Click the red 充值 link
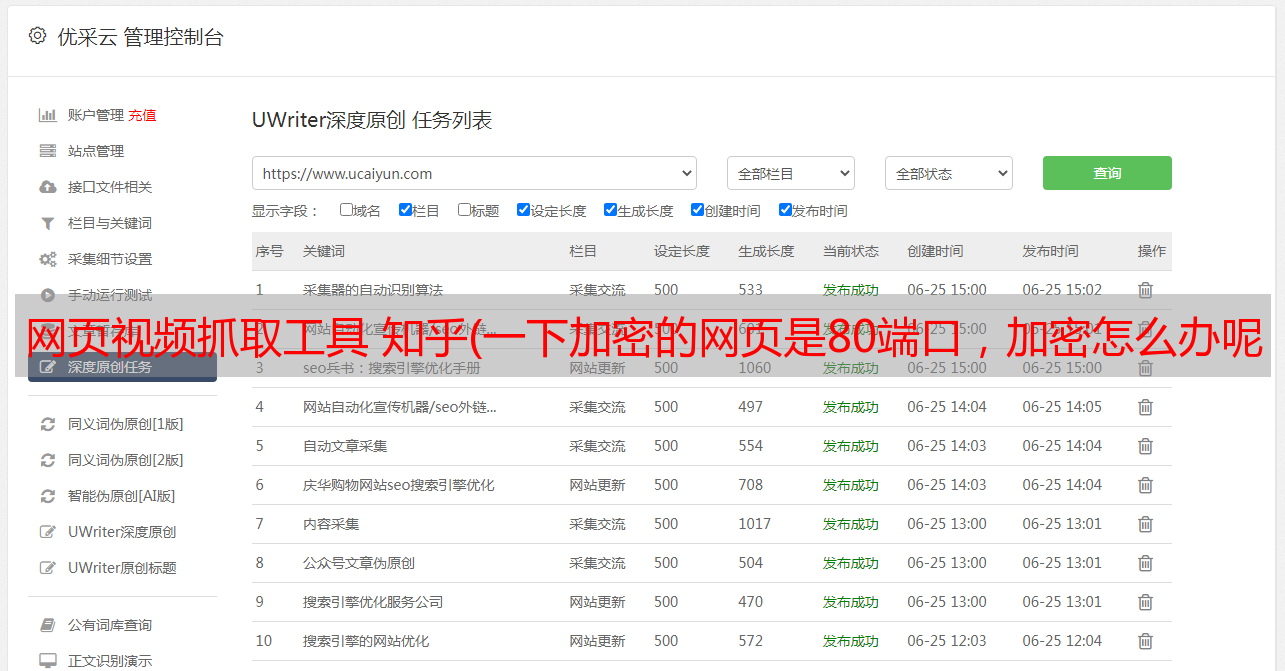The width and height of the screenshot is (1285, 671). tap(142, 115)
